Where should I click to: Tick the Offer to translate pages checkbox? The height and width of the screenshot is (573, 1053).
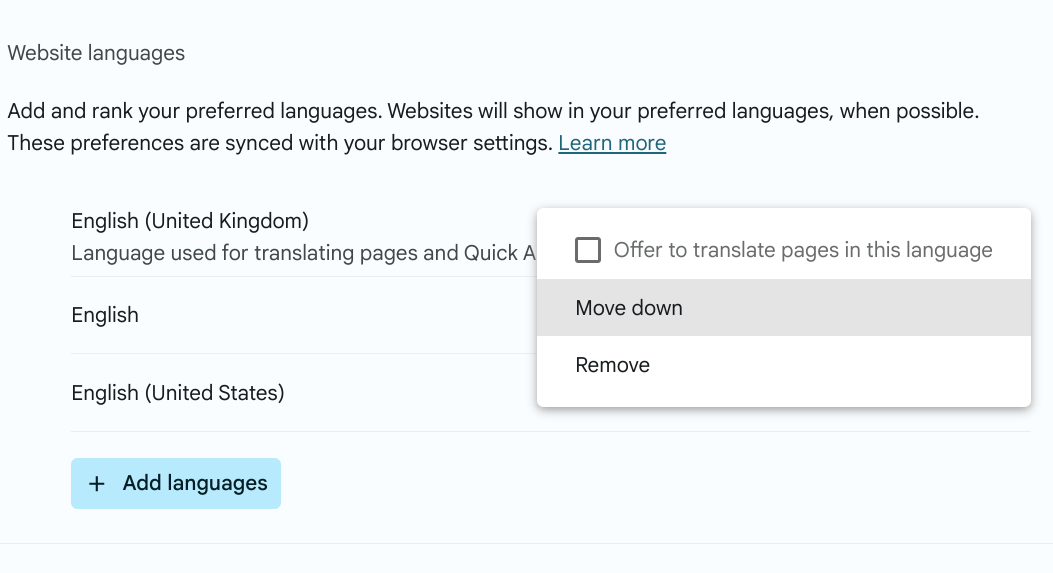click(x=588, y=250)
